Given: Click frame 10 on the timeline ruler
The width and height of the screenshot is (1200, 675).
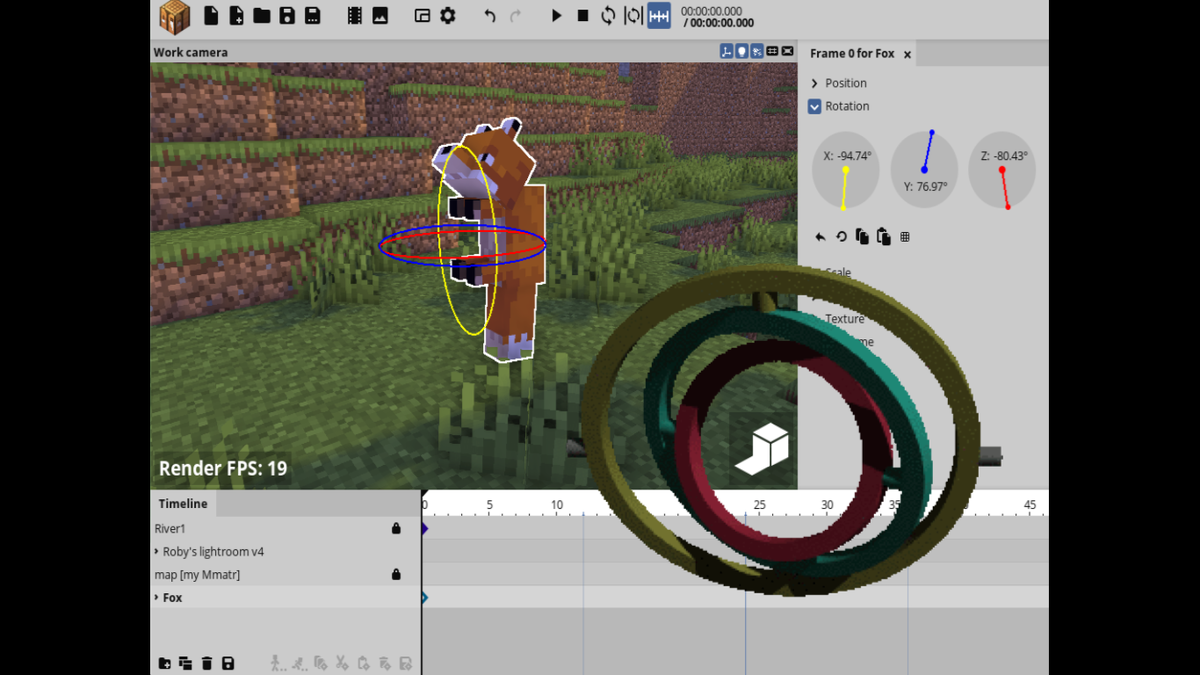Looking at the screenshot, I should (557, 504).
